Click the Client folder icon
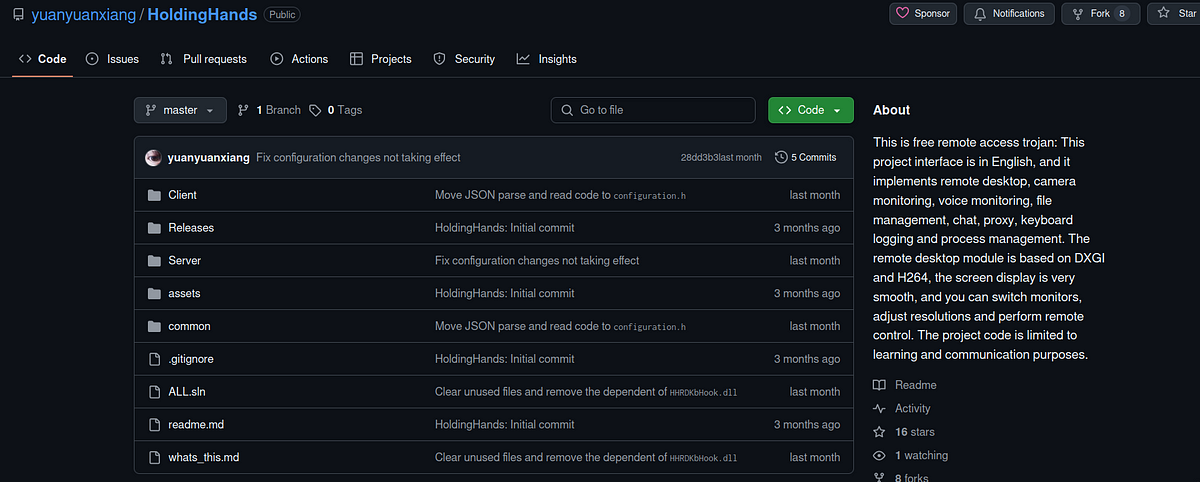 pyautogui.click(x=154, y=195)
